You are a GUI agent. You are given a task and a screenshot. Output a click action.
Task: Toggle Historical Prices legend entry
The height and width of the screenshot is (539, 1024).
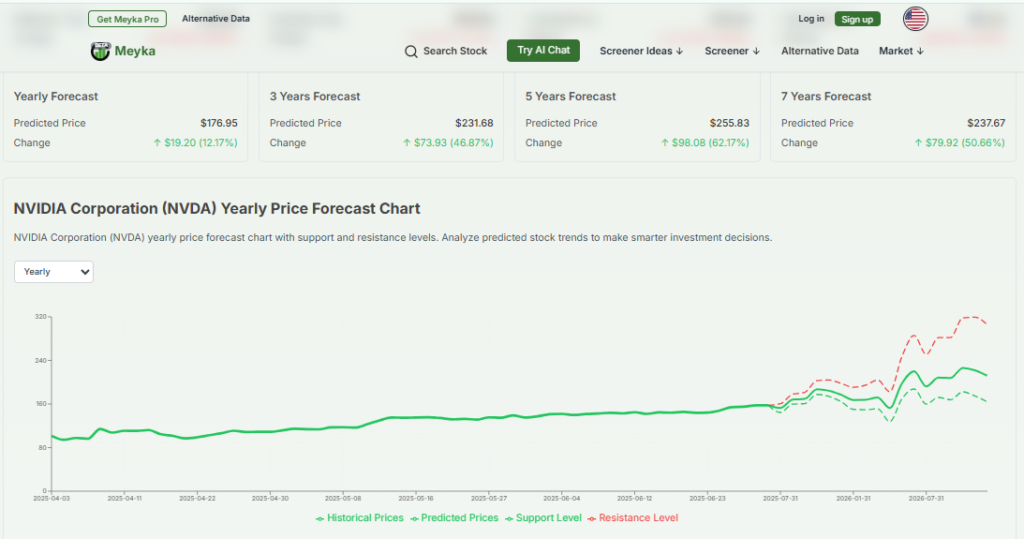click(360, 518)
